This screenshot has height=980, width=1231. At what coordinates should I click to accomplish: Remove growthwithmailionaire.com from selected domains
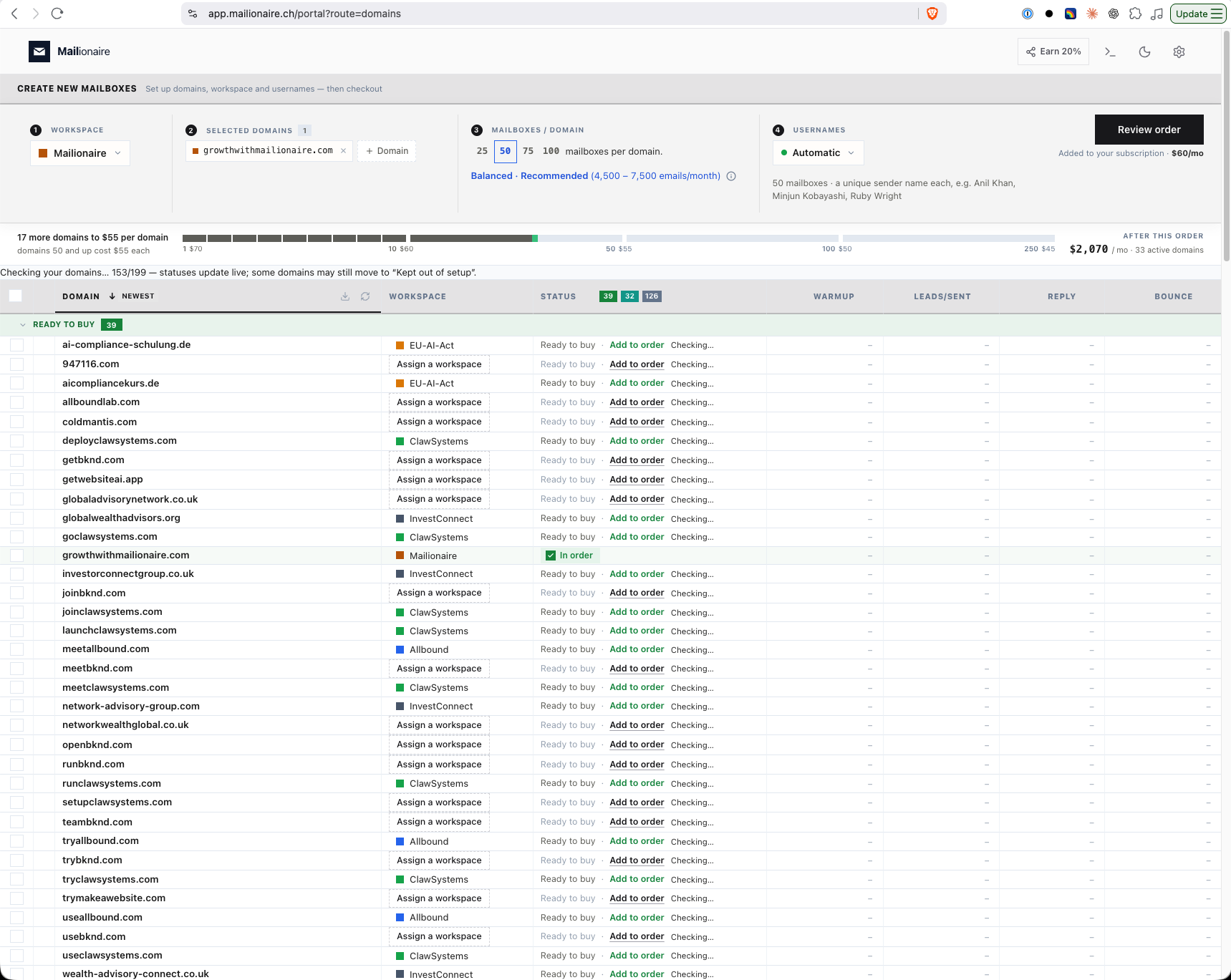pos(343,151)
